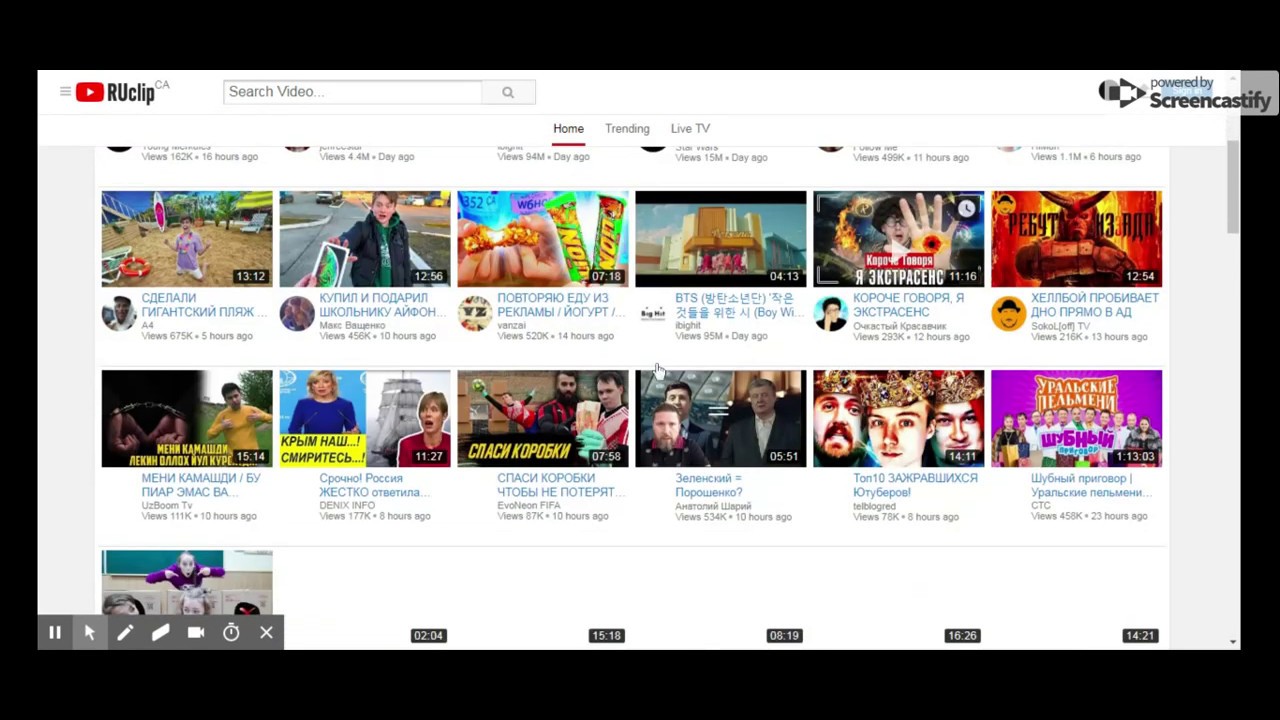Toggle the Screencastify webcam camera icon

pyautogui.click(x=196, y=633)
